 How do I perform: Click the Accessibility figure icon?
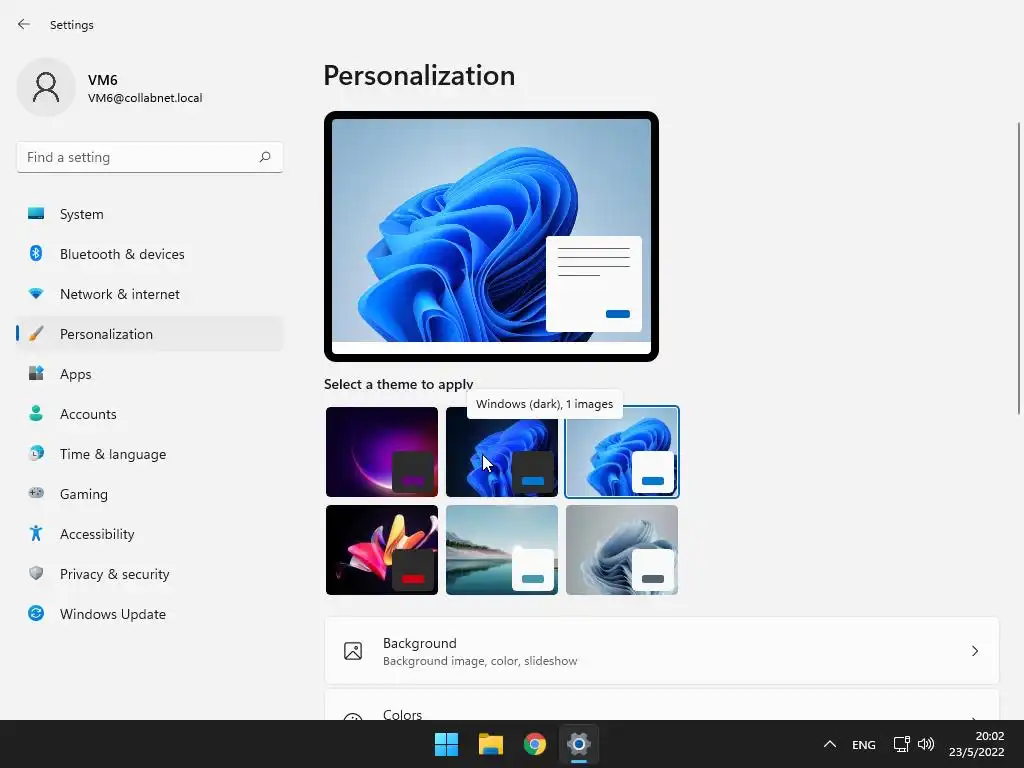click(36, 534)
